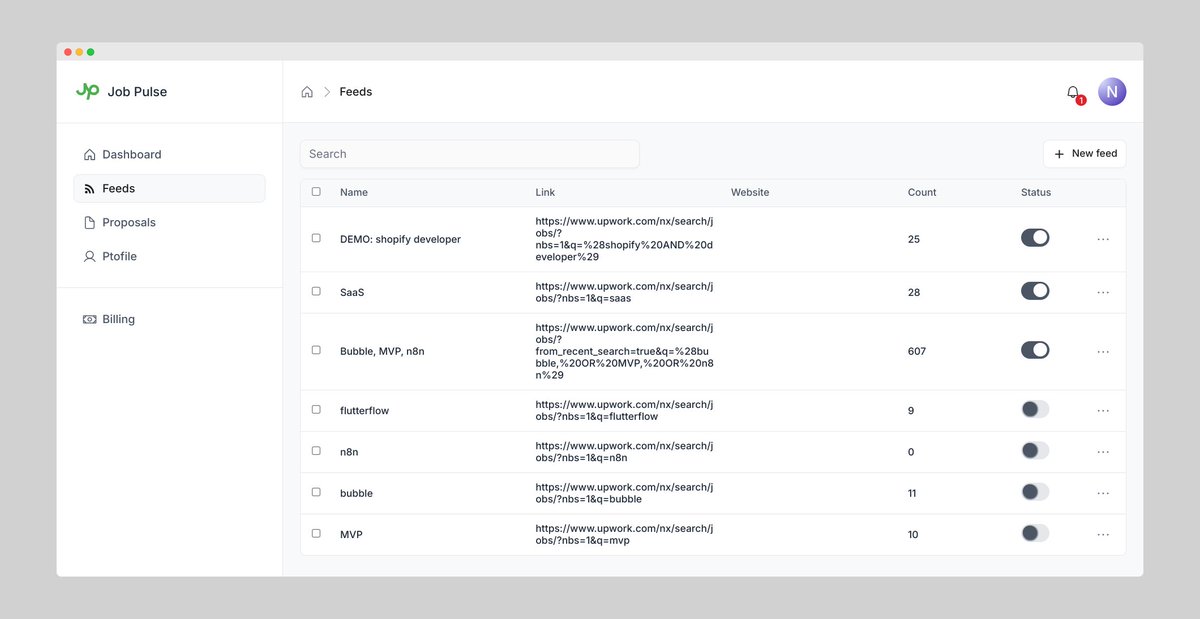Open more options for n8n feed
Screen dimensions: 1200x619
point(1103,452)
